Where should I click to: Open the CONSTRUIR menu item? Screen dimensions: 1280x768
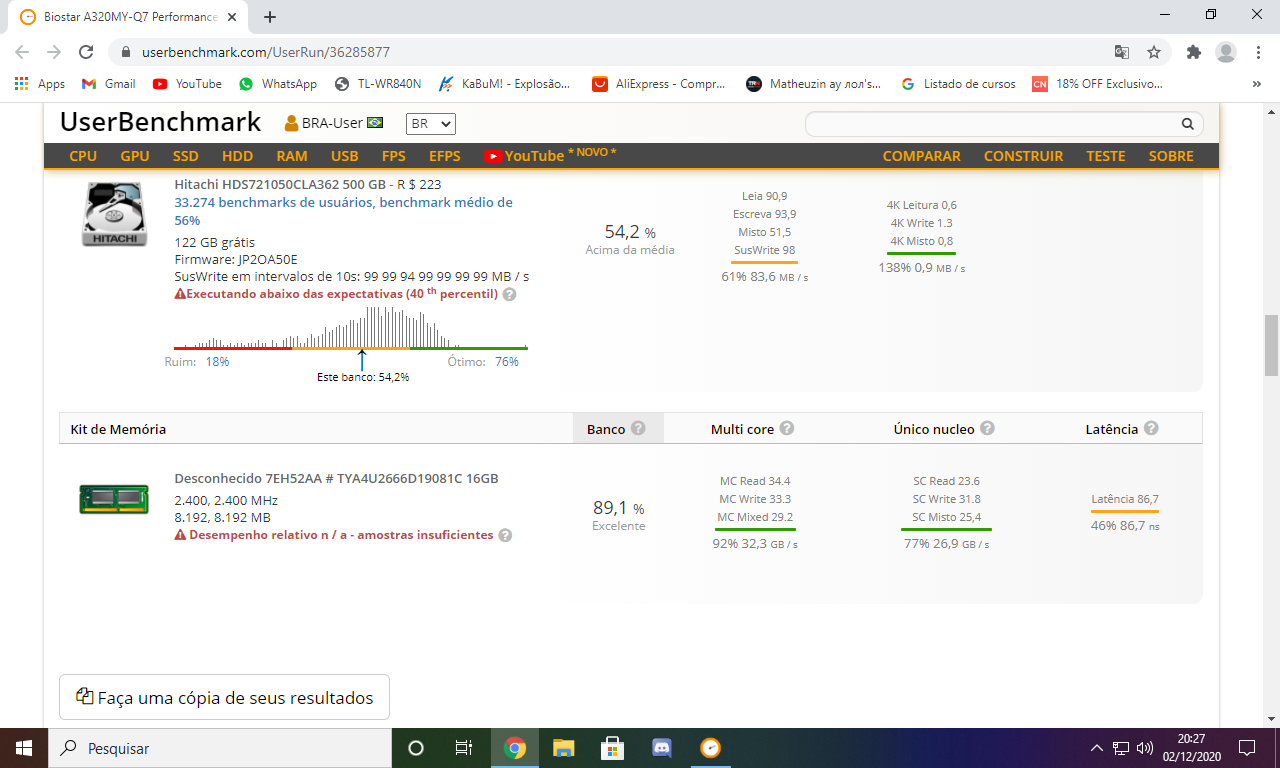[x=1023, y=156]
